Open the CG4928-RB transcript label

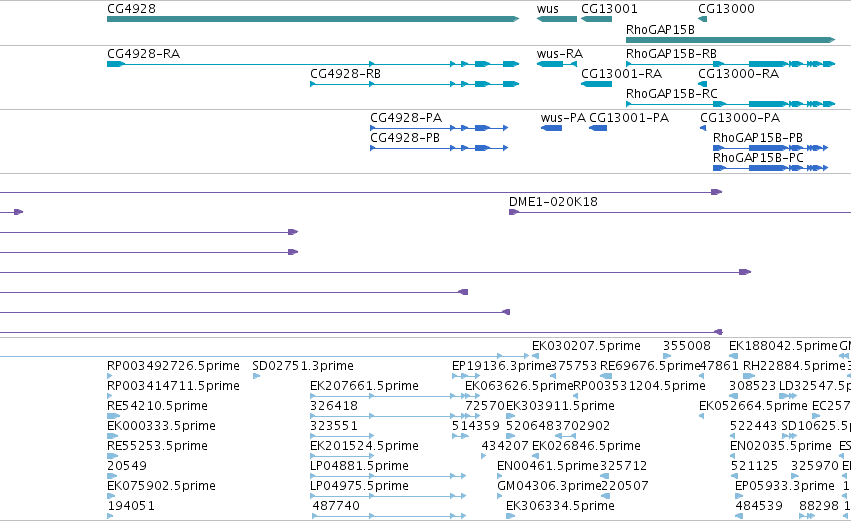click(345, 74)
